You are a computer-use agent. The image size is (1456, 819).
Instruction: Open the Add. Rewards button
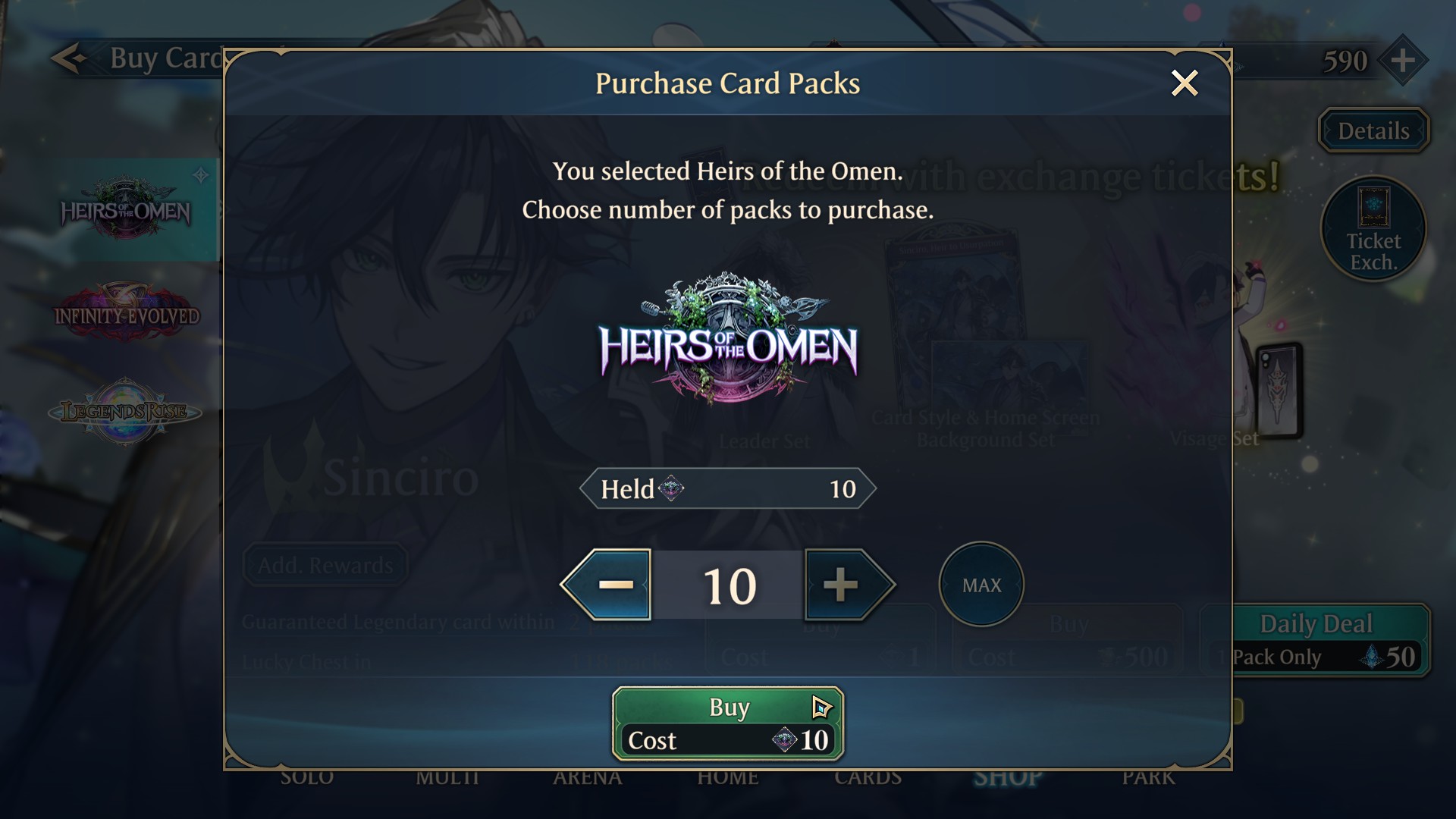325,565
